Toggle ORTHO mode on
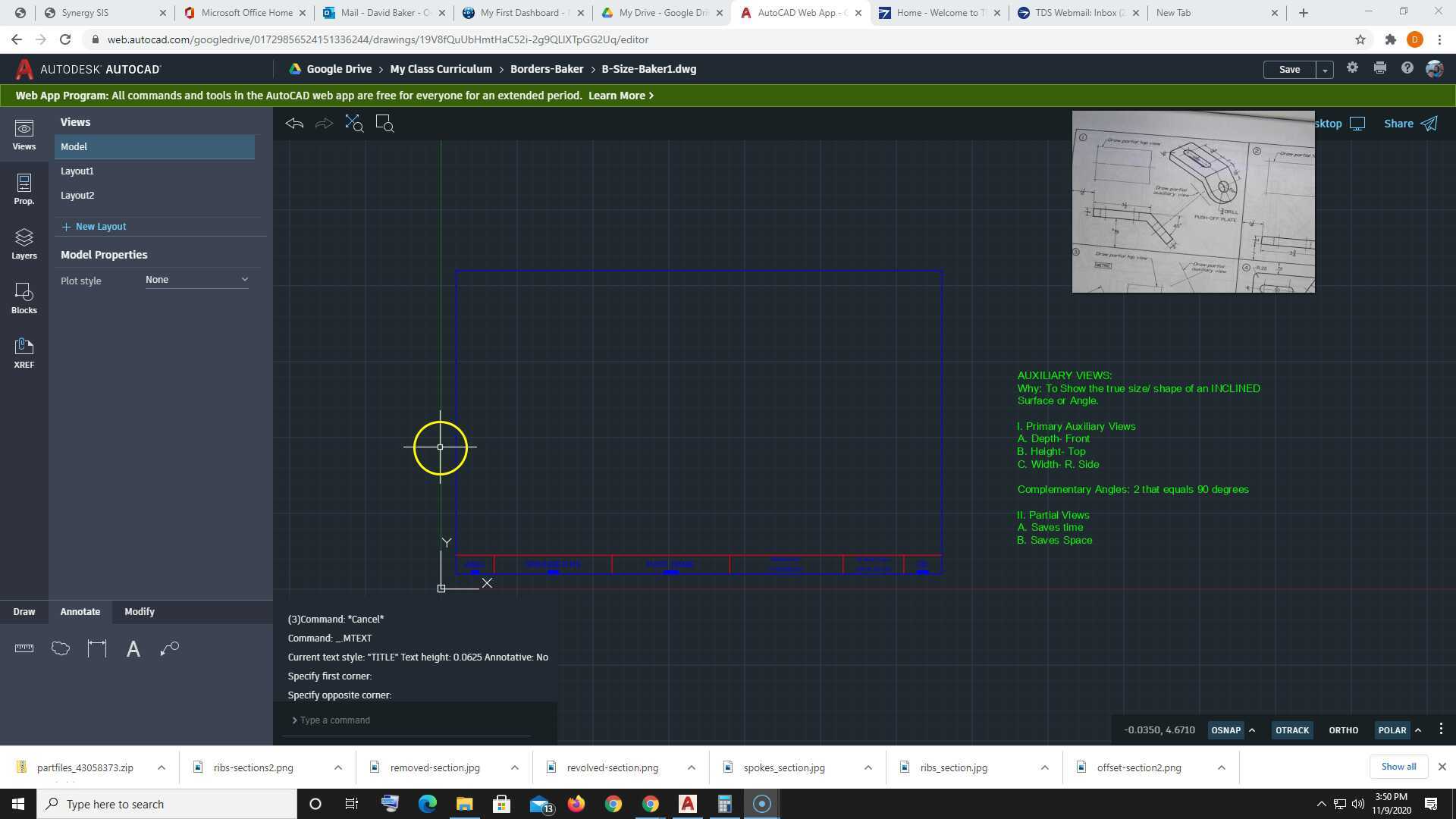Viewport: 1456px width, 819px height. [x=1343, y=730]
